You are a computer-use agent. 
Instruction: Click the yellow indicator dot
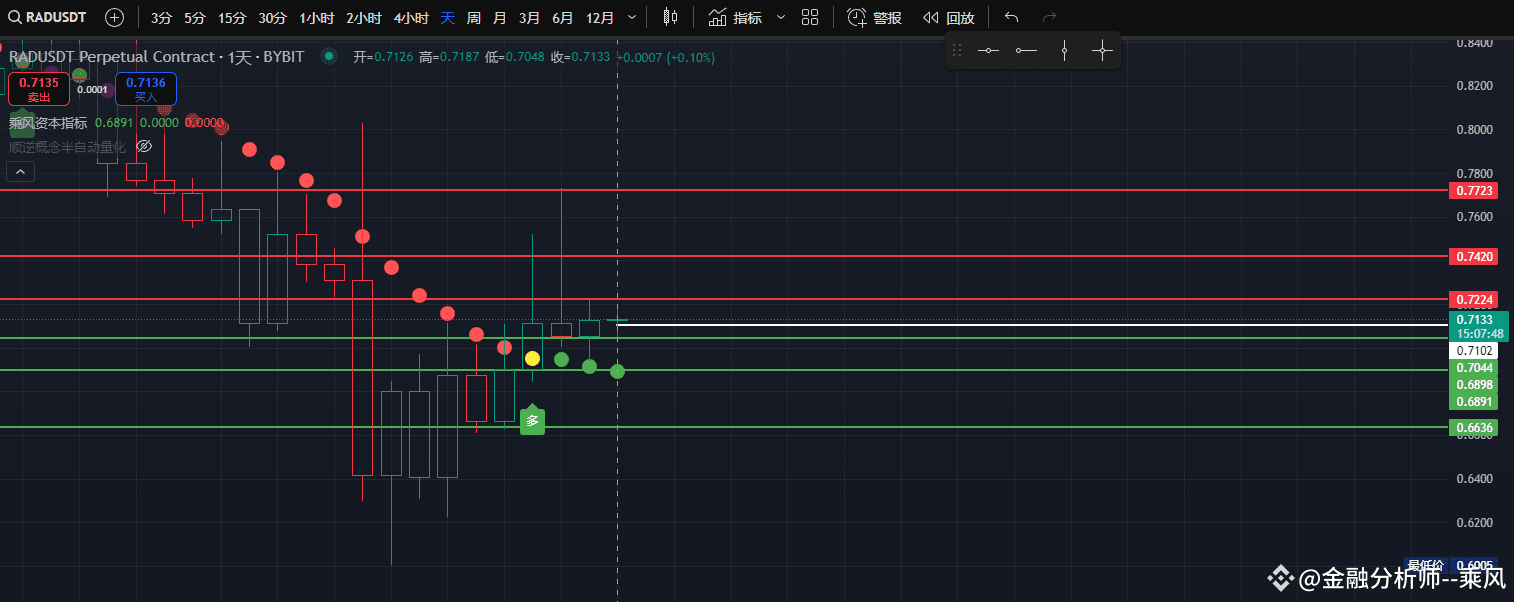(x=533, y=358)
